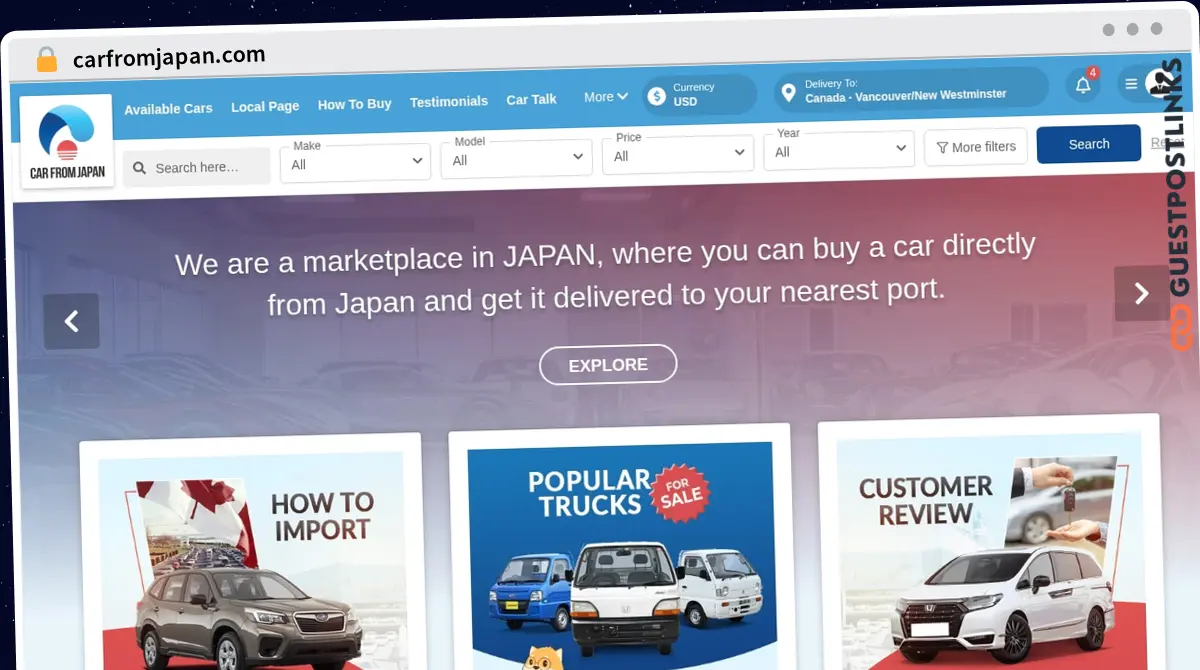This screenshot has width=1200, height=670.
Task: Go to next banner slide arrow
Action: pyautogui.click(x=1141, y=293)
